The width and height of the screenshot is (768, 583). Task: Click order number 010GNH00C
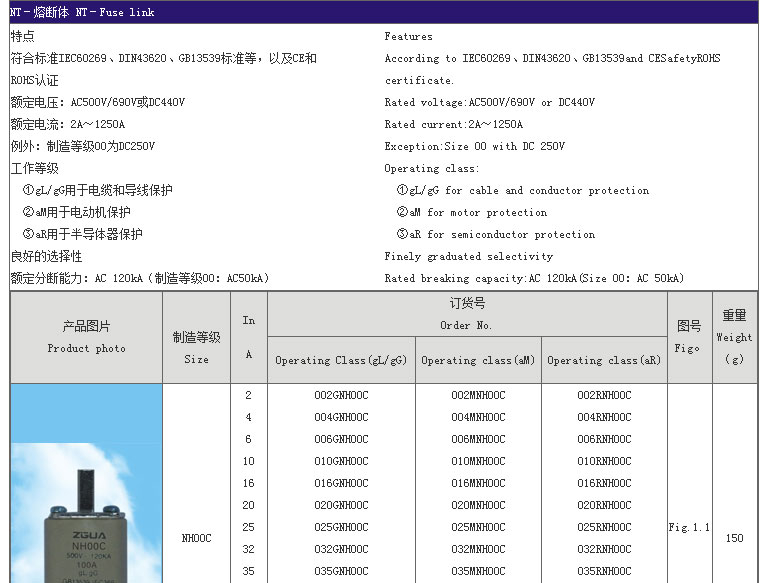click(x=341, y=462)
